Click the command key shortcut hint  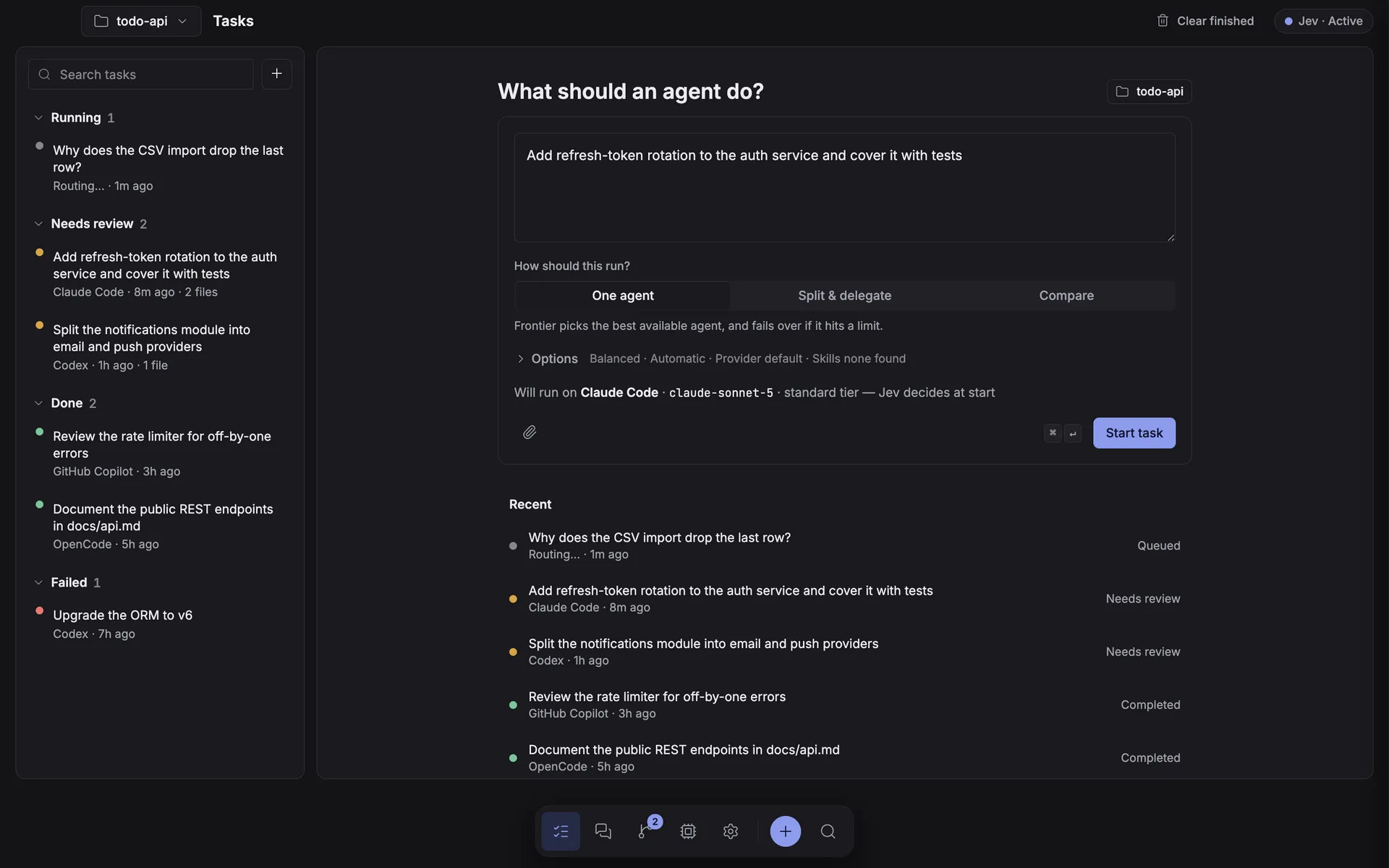point(1053,433)
